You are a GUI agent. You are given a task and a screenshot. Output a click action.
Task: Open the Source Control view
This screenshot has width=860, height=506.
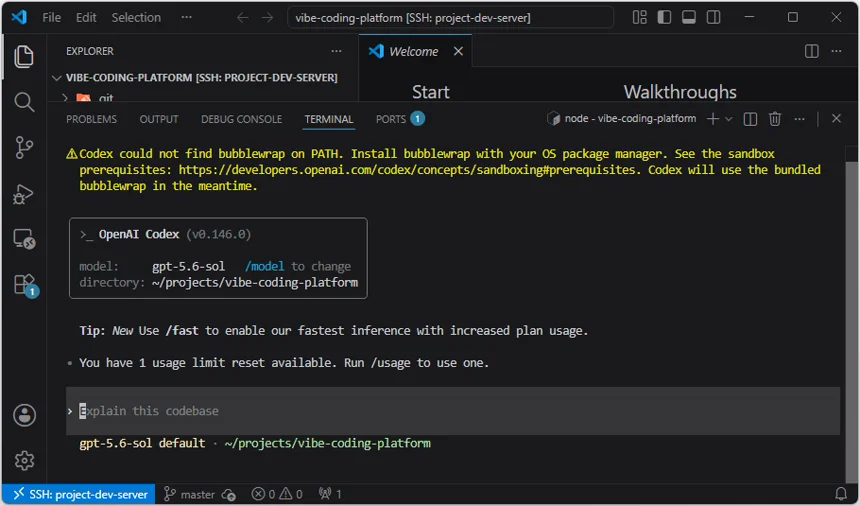pyautogui.click(x=24, y=147)
